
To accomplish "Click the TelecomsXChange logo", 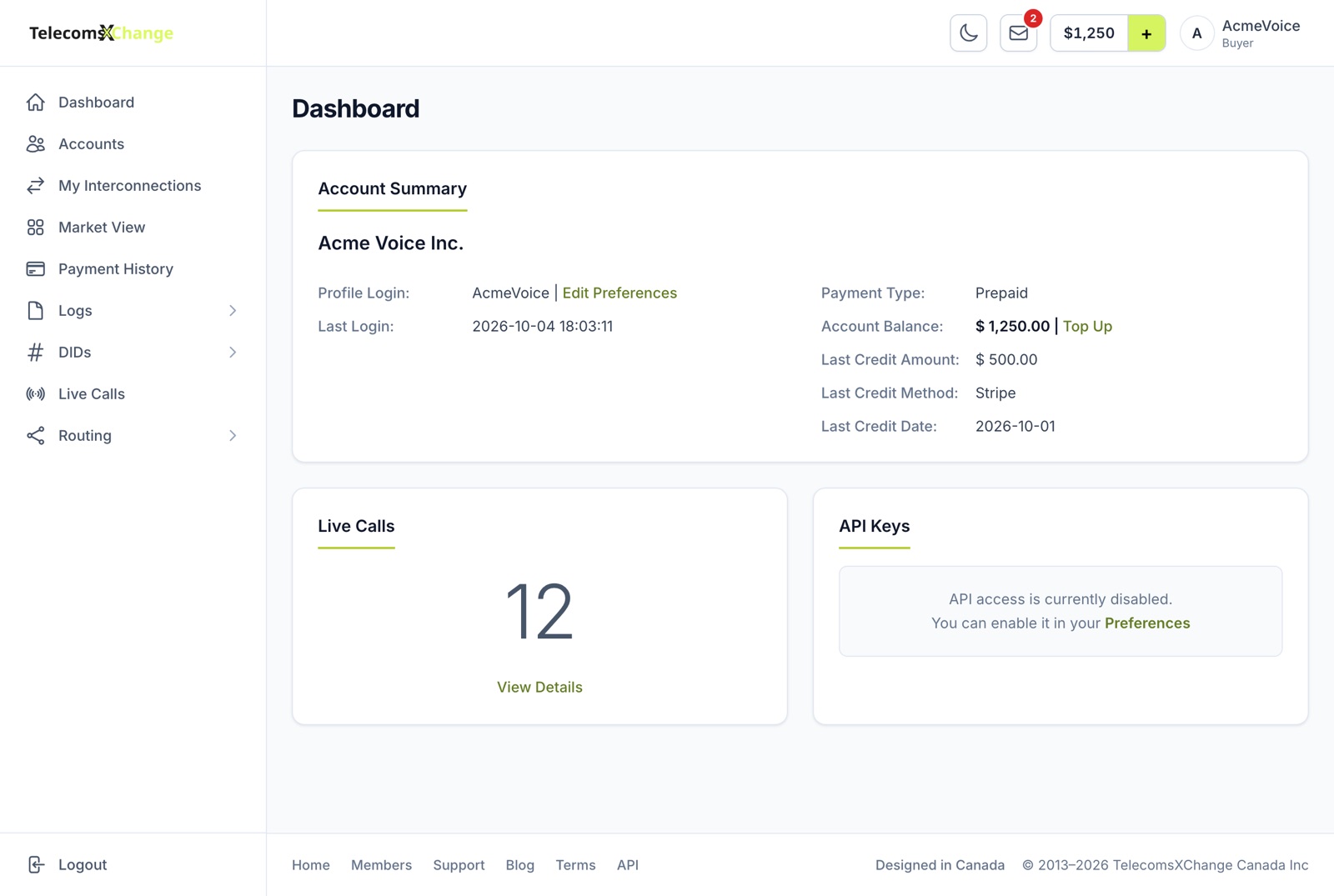I will (x=101, y=33).
